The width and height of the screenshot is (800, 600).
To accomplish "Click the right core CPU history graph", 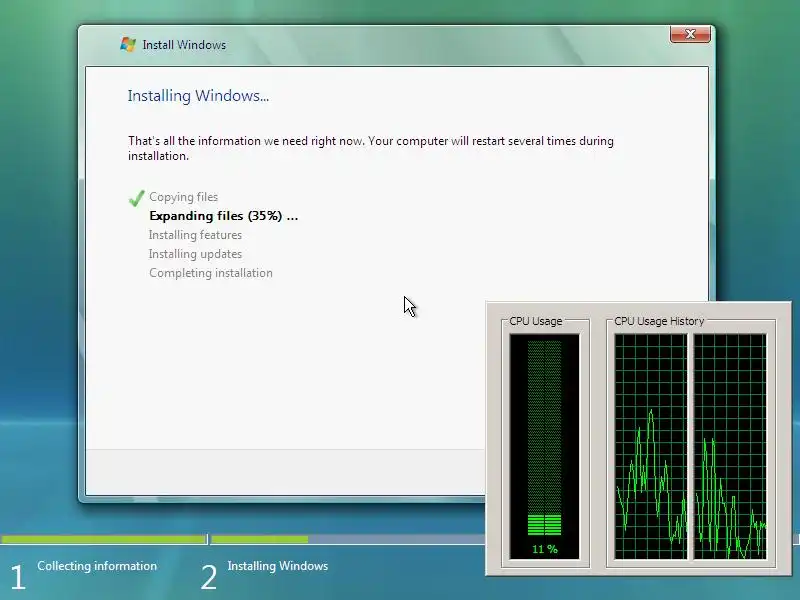I will 730,446.
